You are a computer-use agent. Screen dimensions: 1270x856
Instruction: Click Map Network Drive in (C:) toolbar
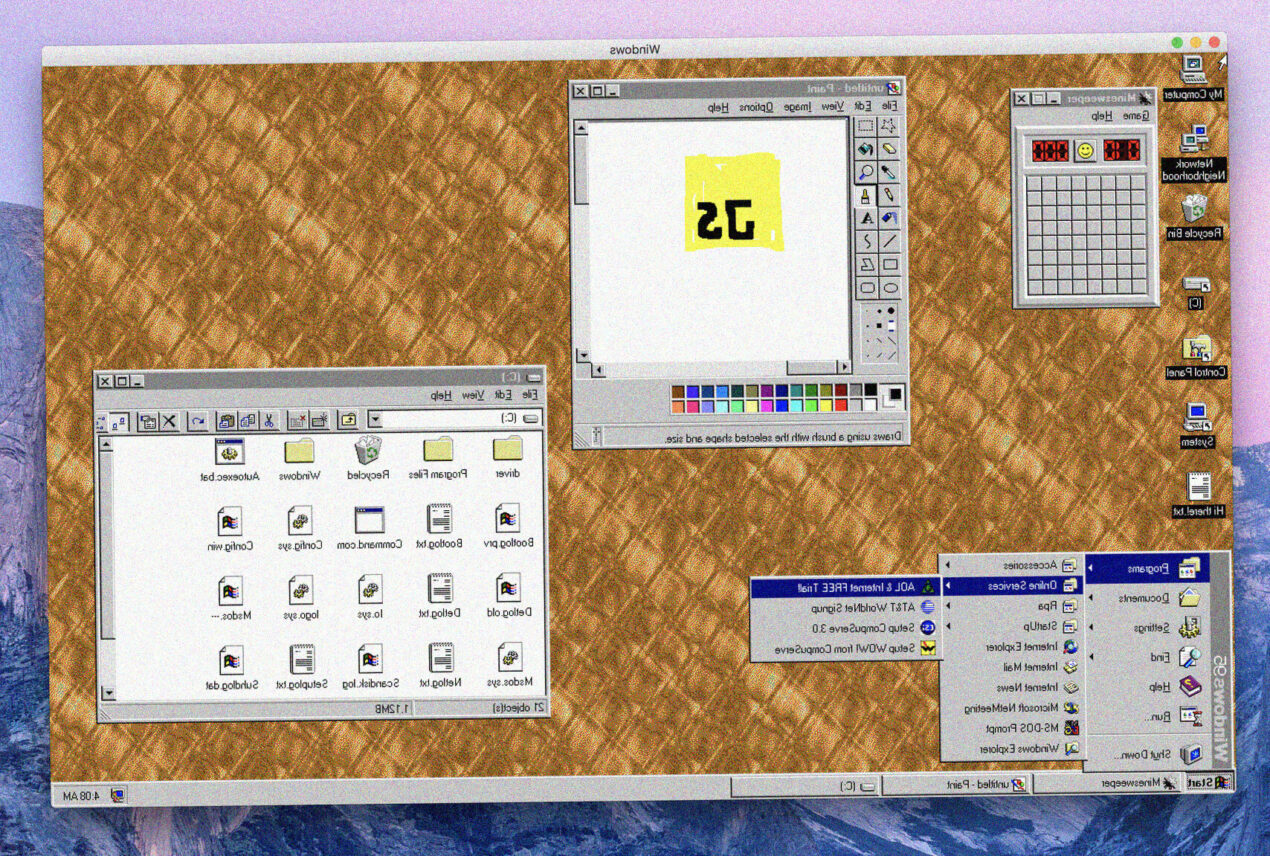(x=319, y=421)
